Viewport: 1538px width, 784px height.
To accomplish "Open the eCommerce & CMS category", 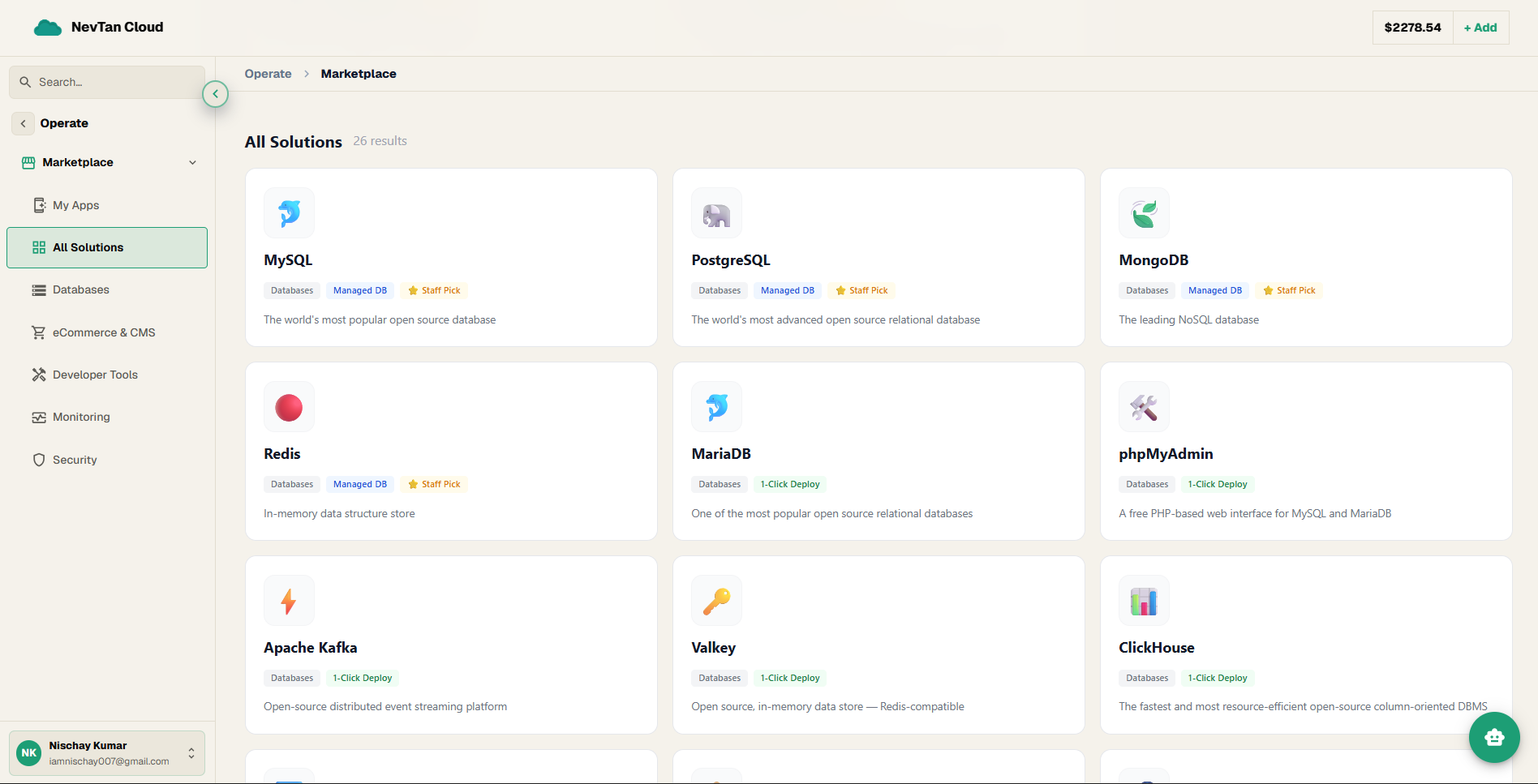I will point(107,332).
